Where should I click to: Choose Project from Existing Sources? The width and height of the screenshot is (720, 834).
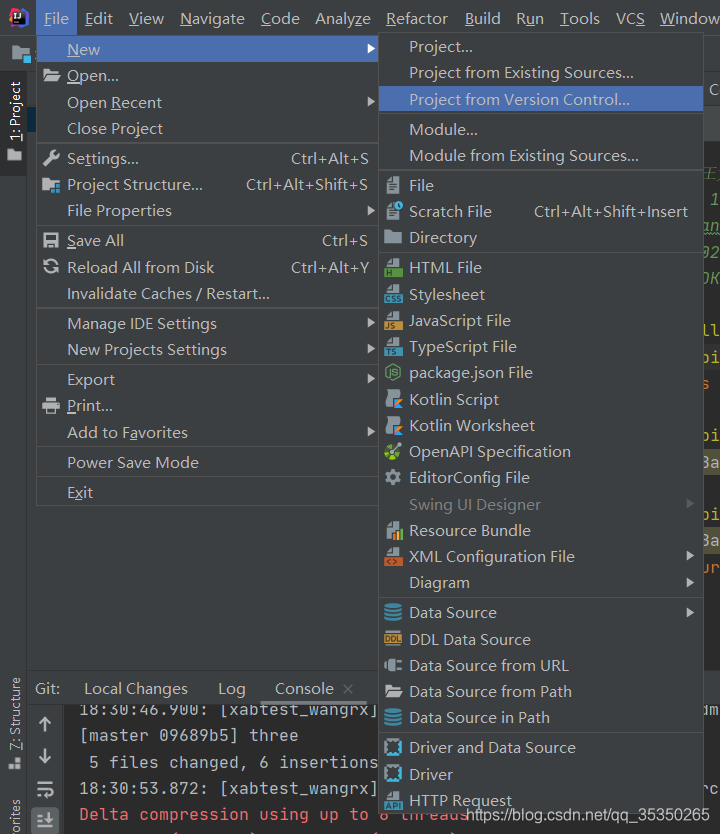tap(541, 73)
